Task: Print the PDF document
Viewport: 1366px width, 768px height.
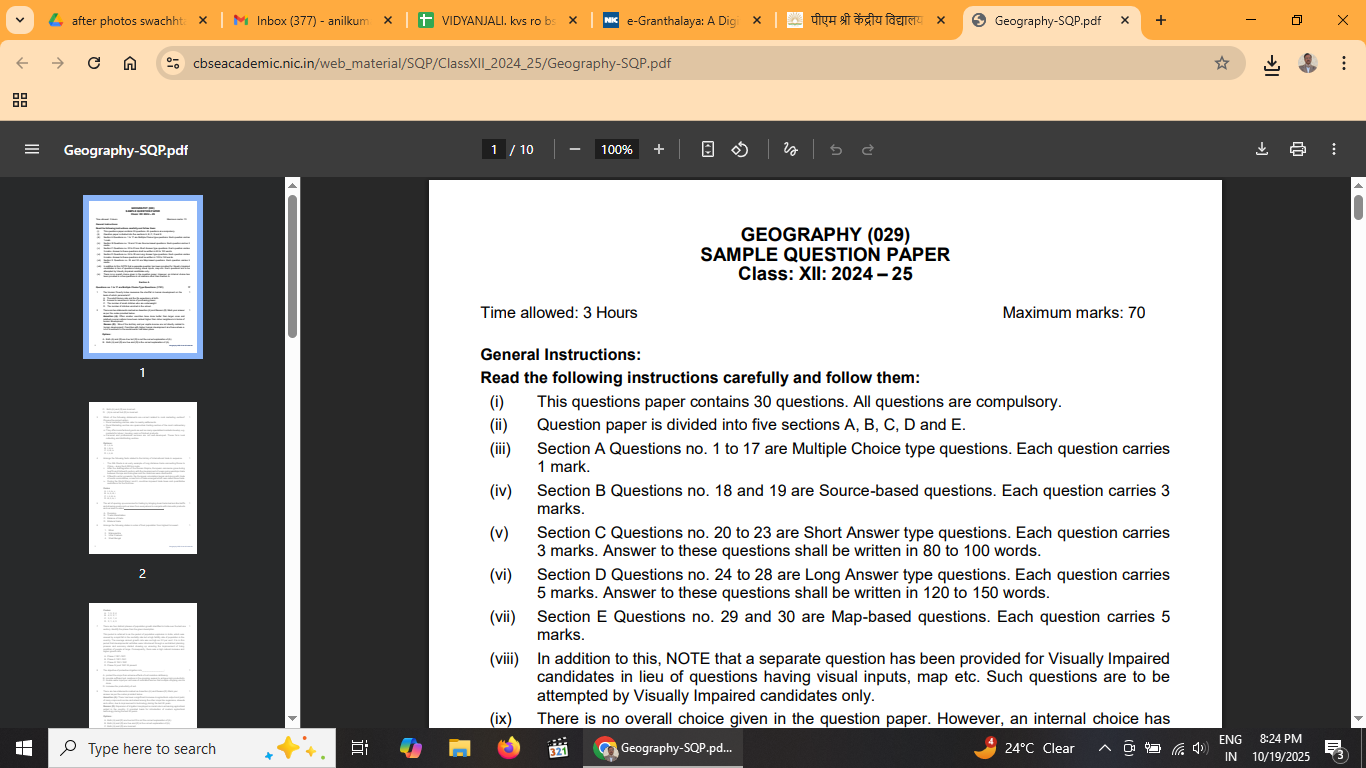Action: pos(1298,149)
